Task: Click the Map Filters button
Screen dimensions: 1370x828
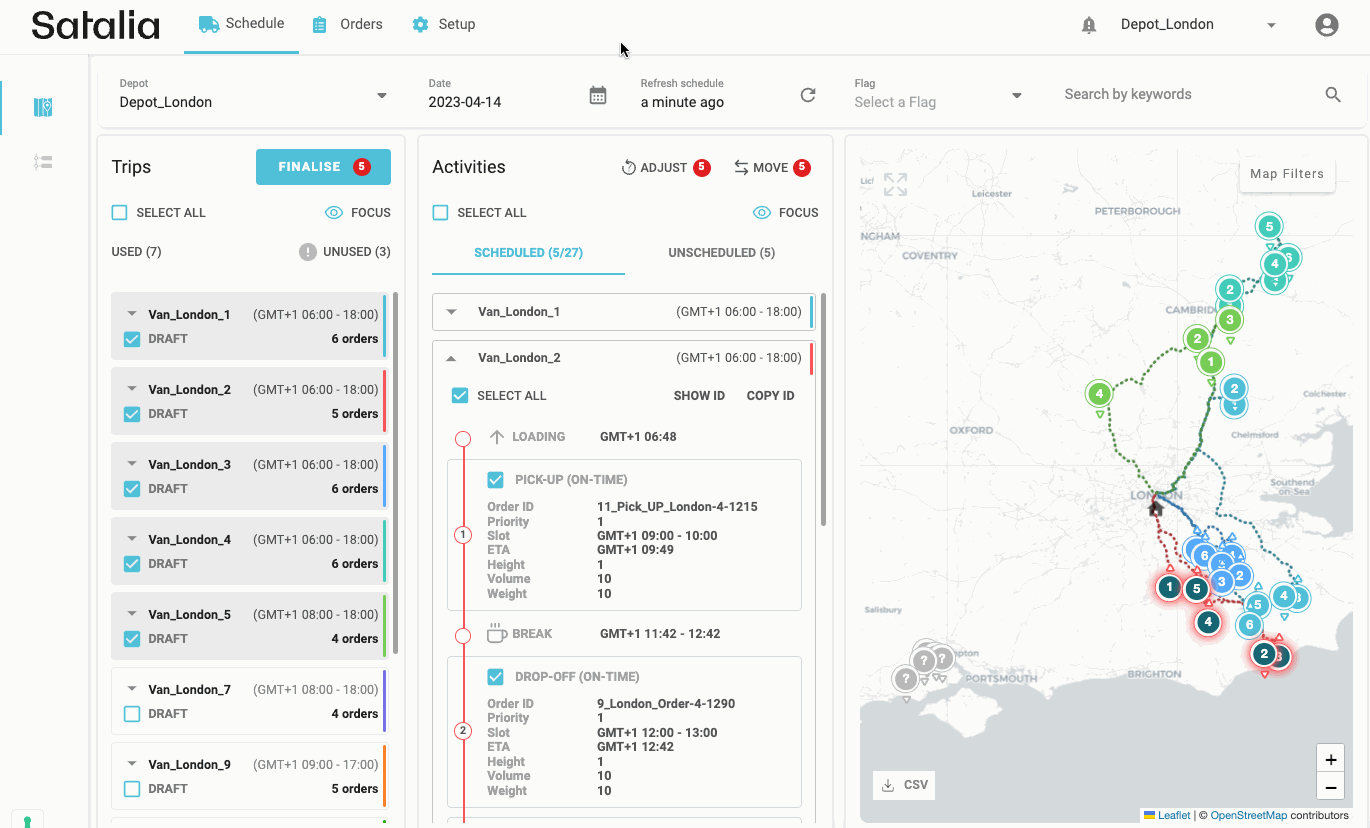Action: (x=1286, y=174)
